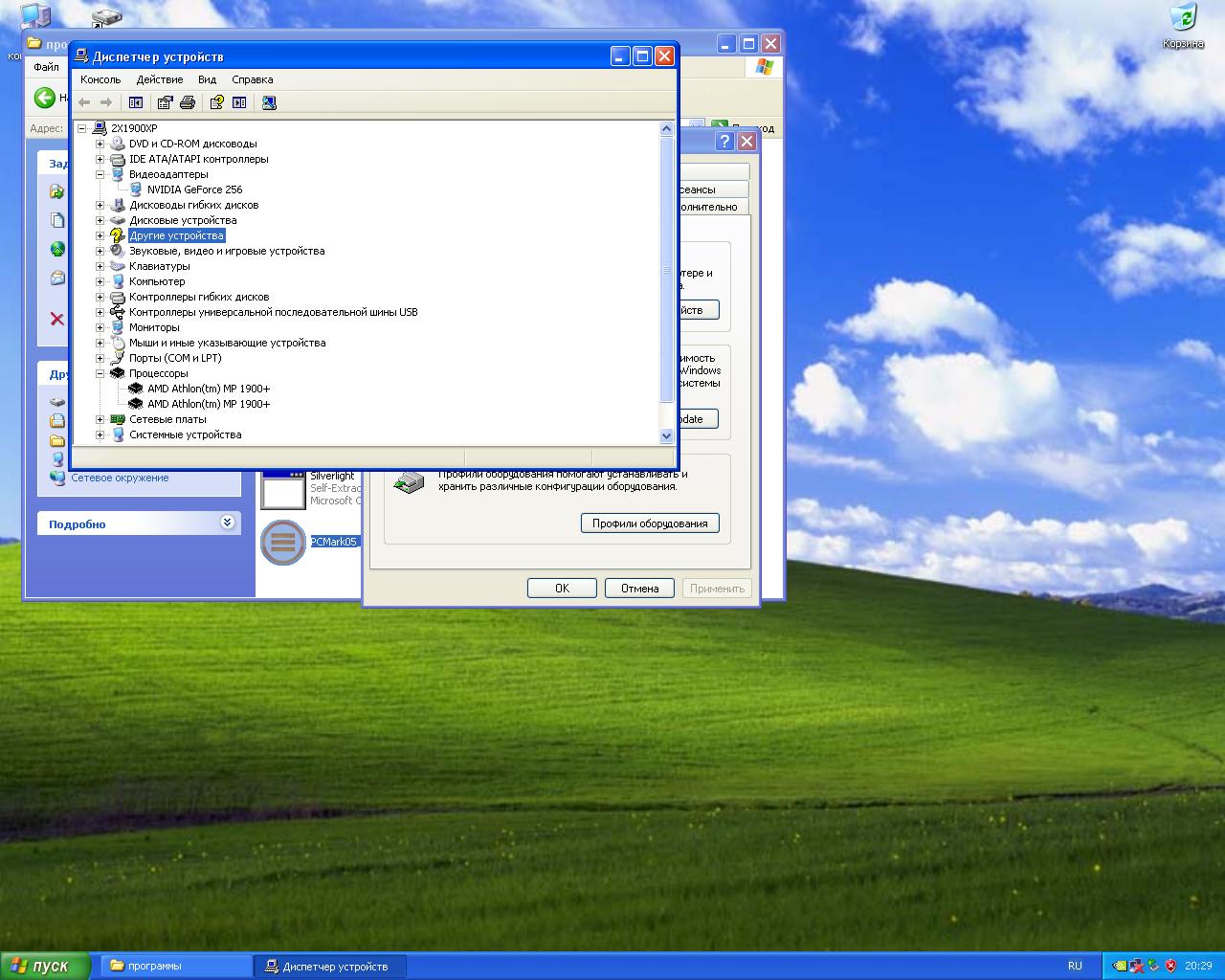The height and width of the screenshot is (980, 1225).
Task: Click OK in System Properties dialog
Action: pyautogui.click(x=562, y=589)
